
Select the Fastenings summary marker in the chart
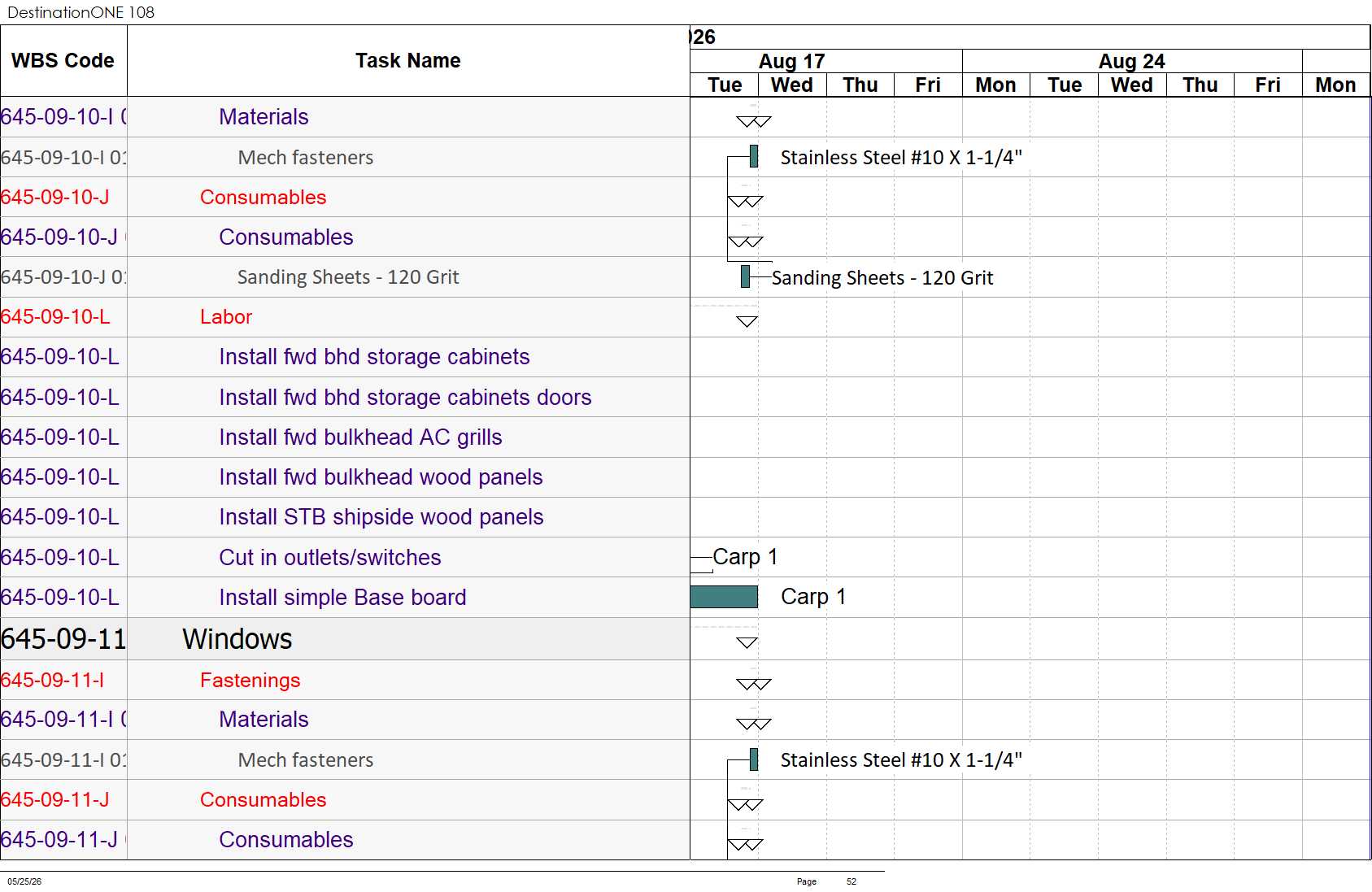(753, 684)
